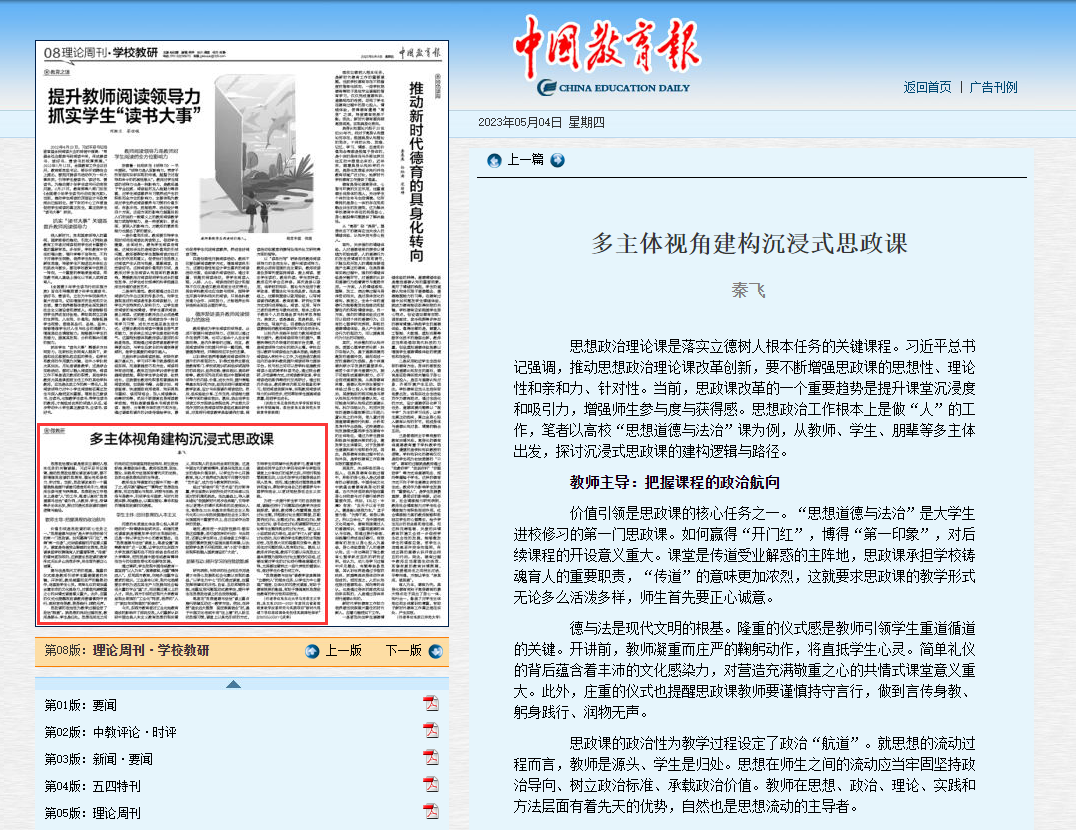
Task: Select the red-boxed article 多主体视角建构沉浸式思政课 on the page
Action: (182, 524)
